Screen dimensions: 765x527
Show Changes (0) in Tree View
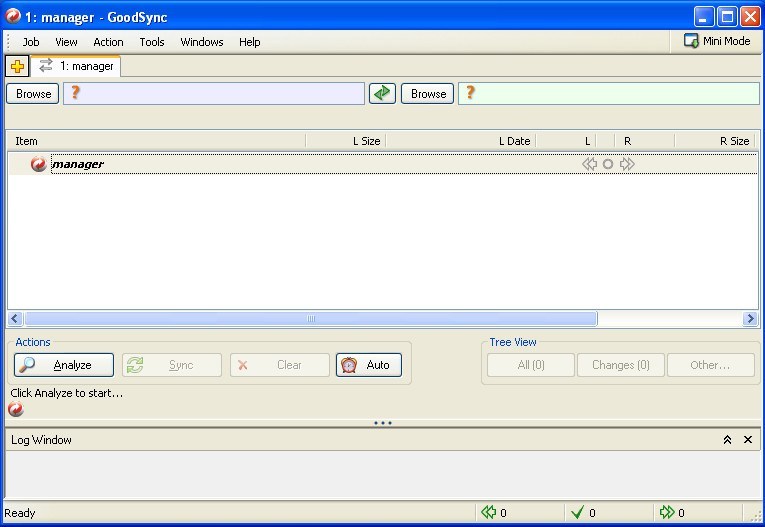click(x=621, y=365)
